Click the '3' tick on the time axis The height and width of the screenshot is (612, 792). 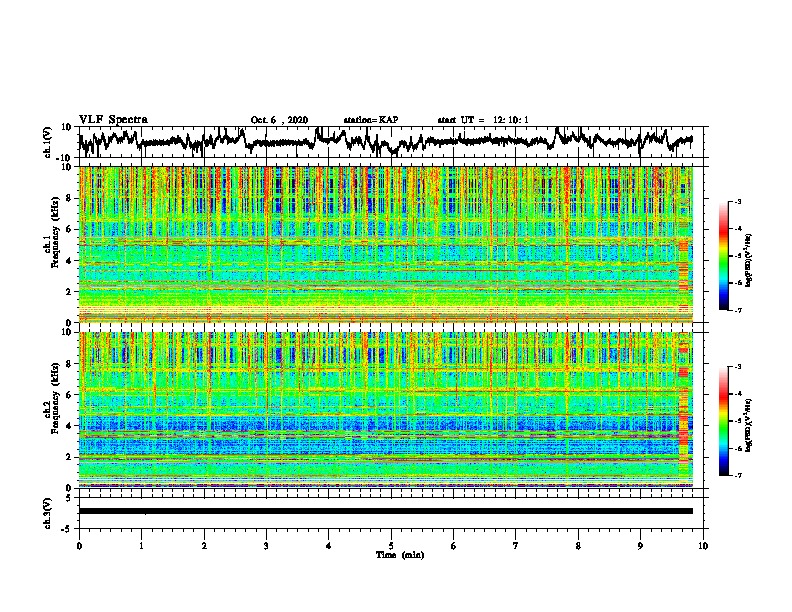tap(266, 546)
